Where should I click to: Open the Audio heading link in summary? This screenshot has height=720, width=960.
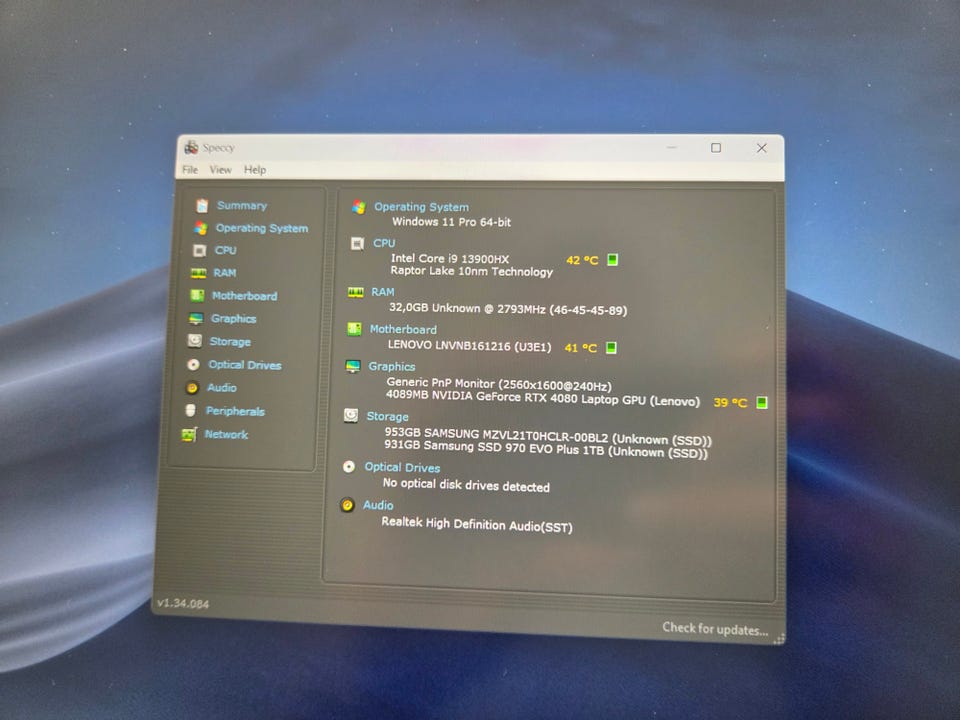(x=378, y=505)
